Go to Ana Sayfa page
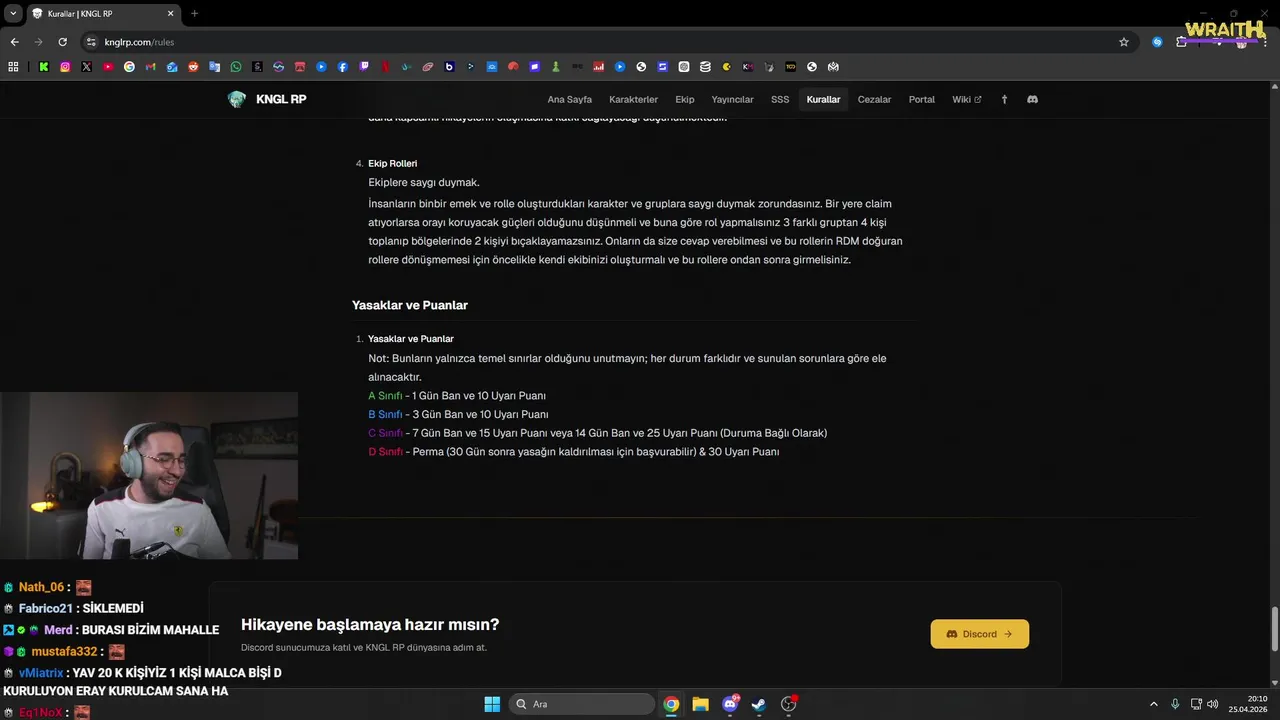This screenshot has width=1280, height=720. 569,99
